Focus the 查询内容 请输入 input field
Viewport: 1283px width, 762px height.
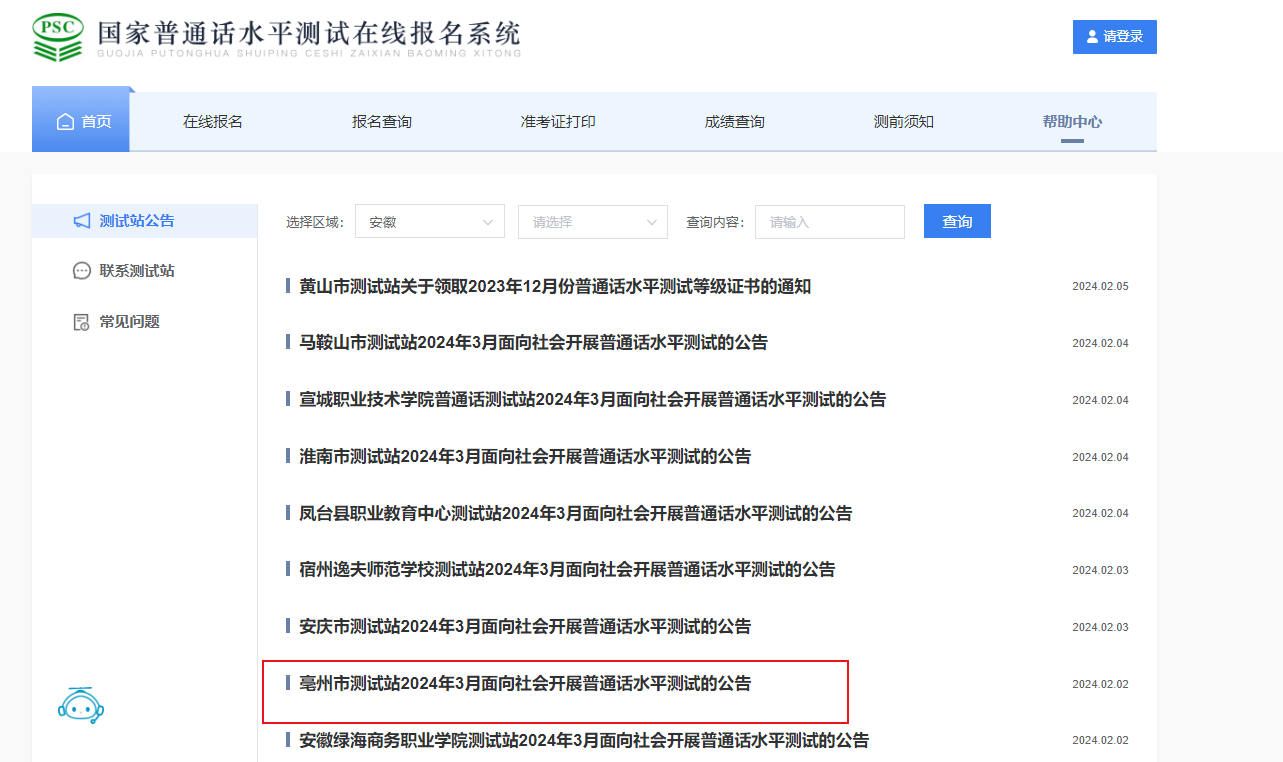[x=830, y=222]
